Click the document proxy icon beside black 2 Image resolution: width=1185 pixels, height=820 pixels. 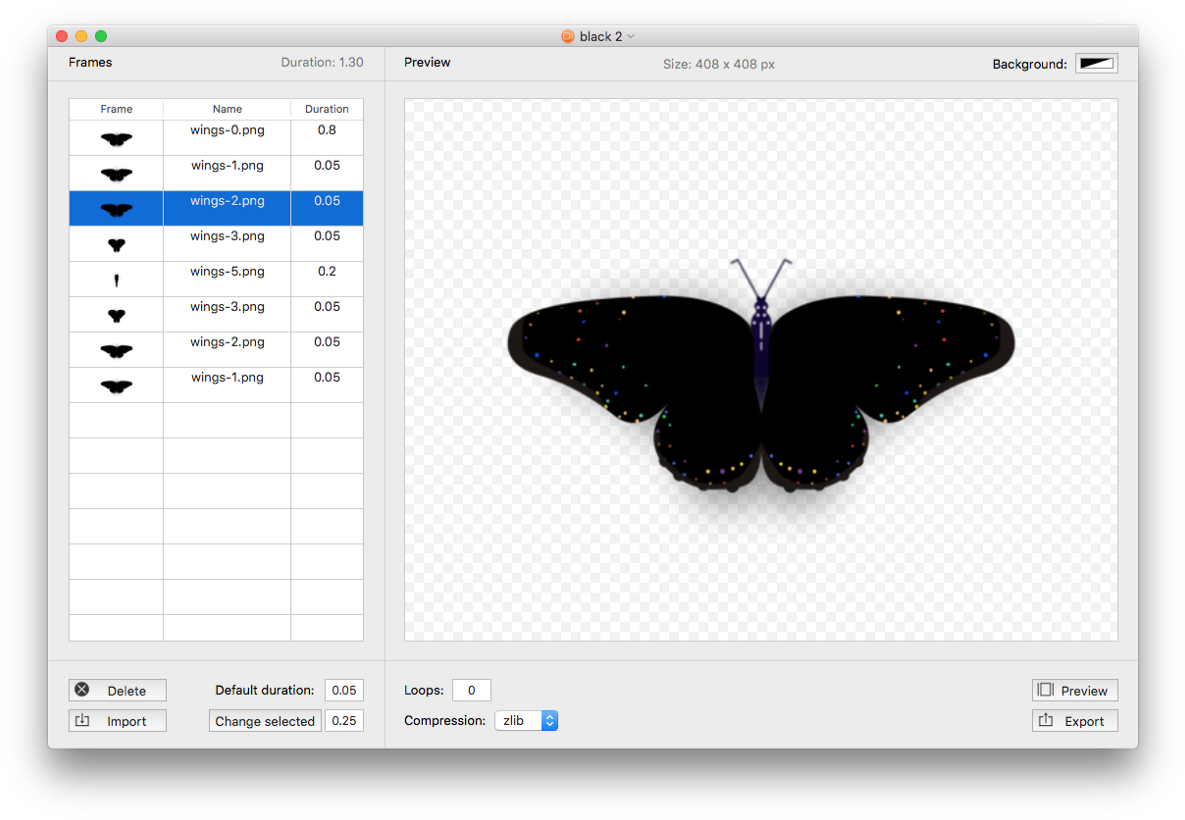[566, 36]
